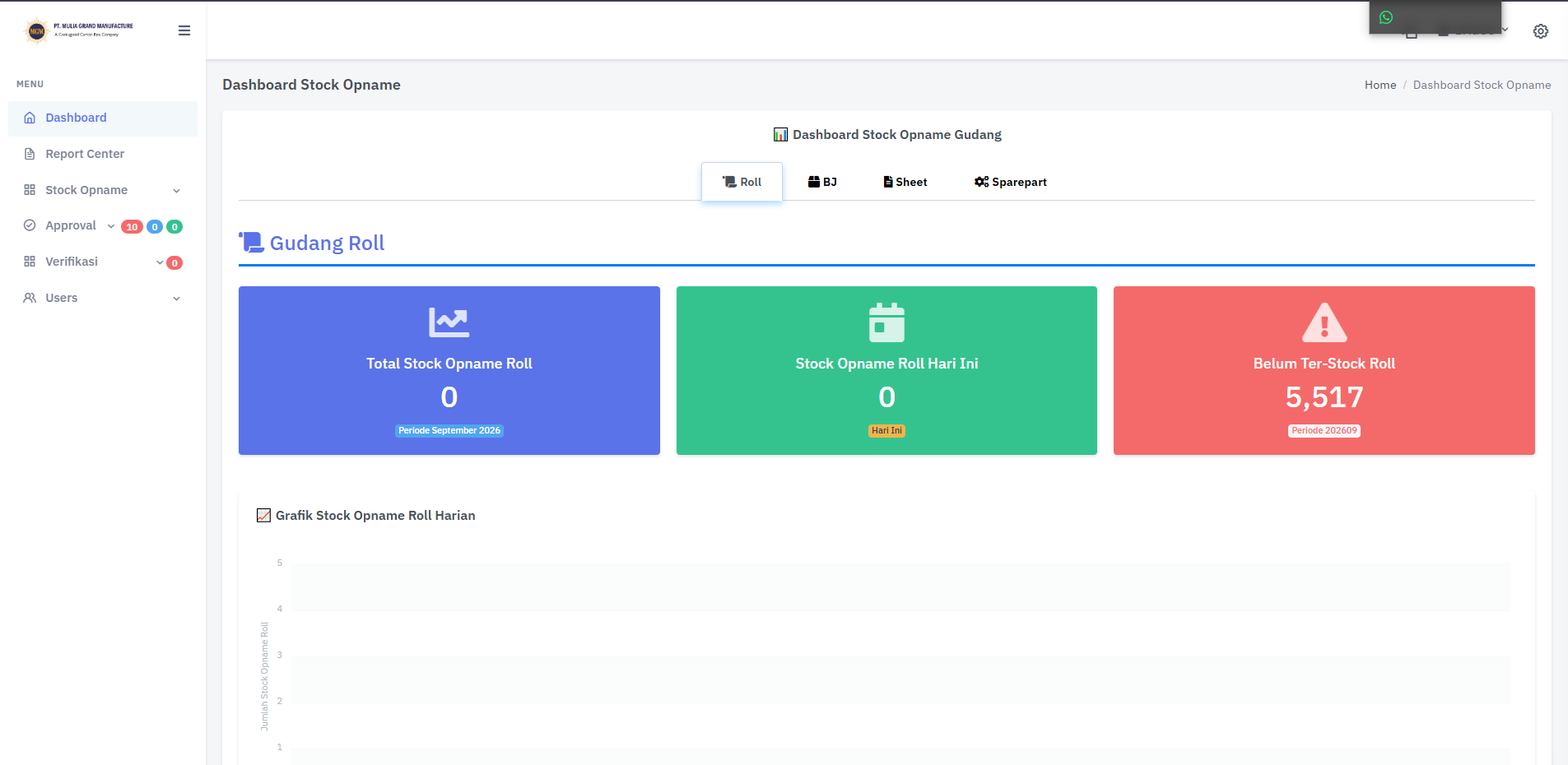Click the line chart icon beside Grafik Stock Opname

point(263,515)
